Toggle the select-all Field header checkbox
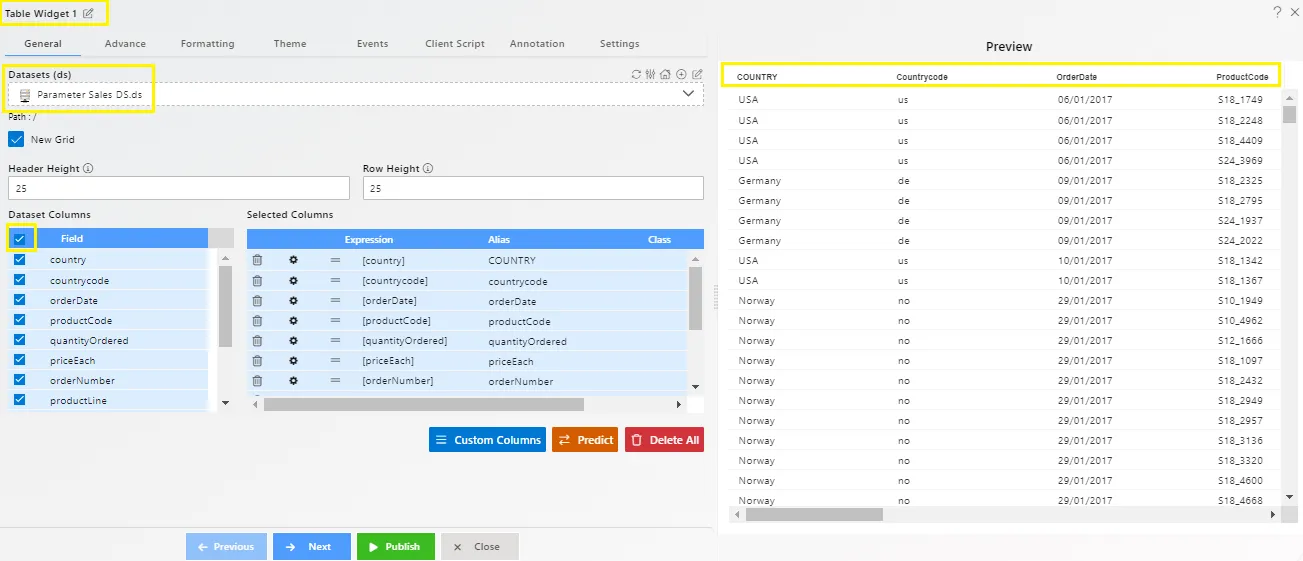This screenshot has height=561, width=1303. click(x=19, y=239)
